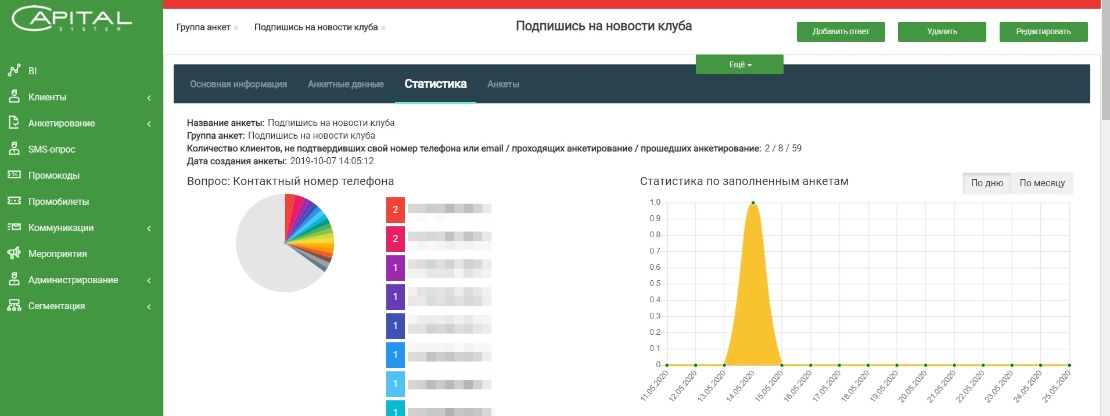The height and width of the screenshot is (416, 1110).
Task: Click the Удалить button
Action: pos(942,31)
